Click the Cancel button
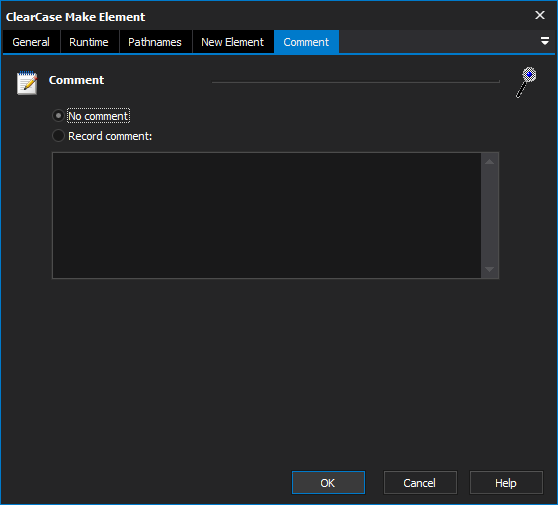The width and height of the screenshot is (558, 505). [x=420, y=483]
